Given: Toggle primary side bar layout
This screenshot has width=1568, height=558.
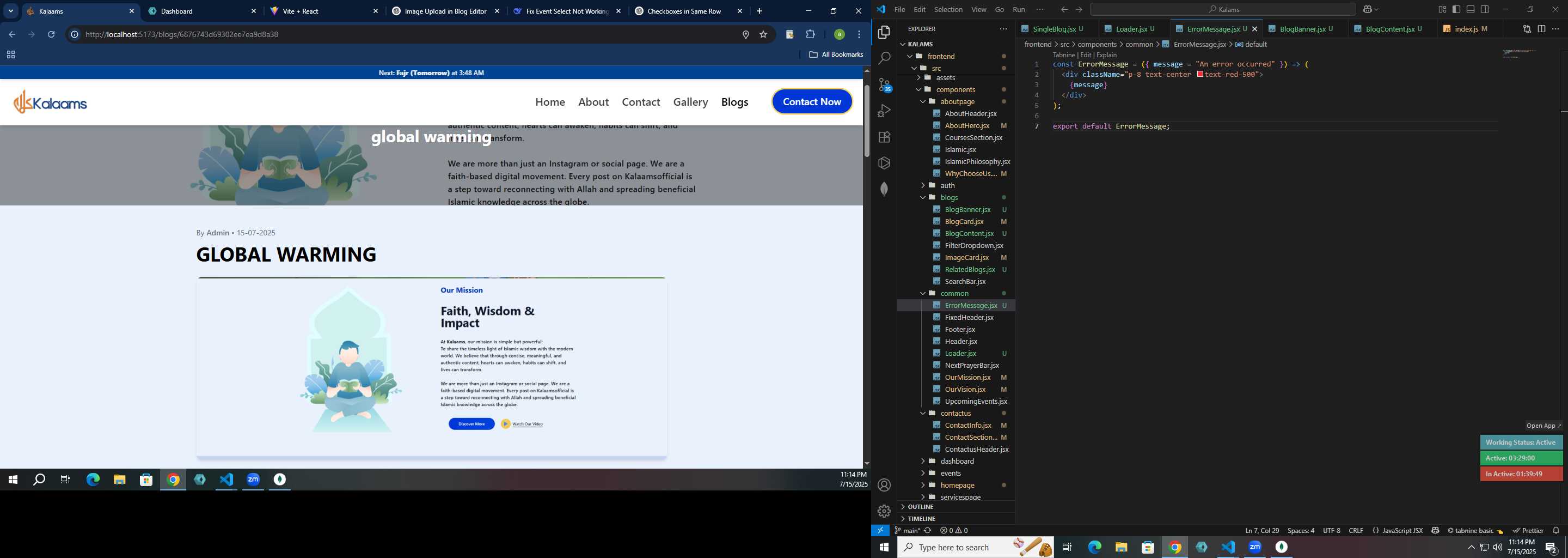Looking at the screenshot, I should [1456, 10].
